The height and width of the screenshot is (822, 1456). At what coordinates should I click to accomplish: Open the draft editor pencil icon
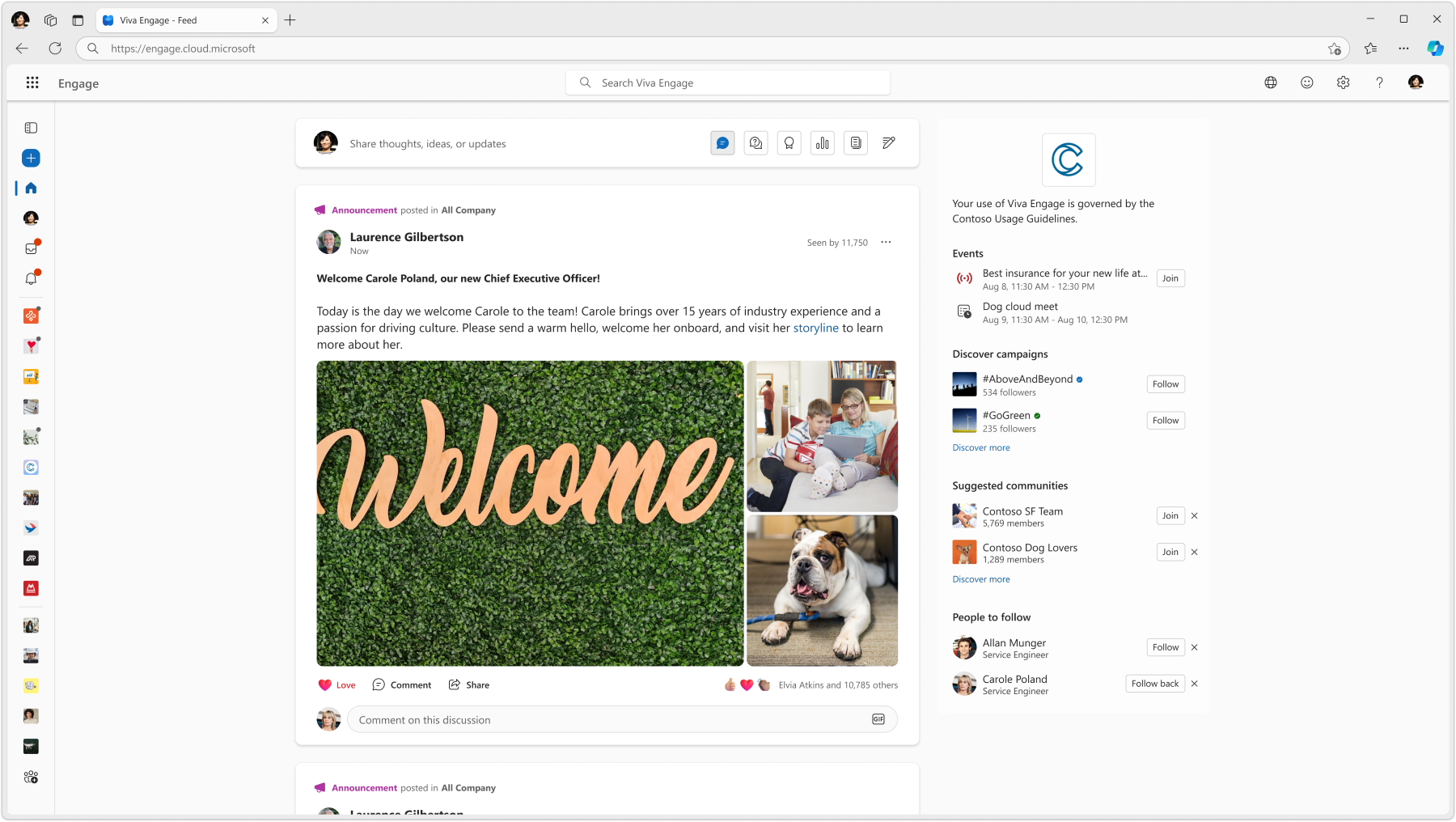889,143
